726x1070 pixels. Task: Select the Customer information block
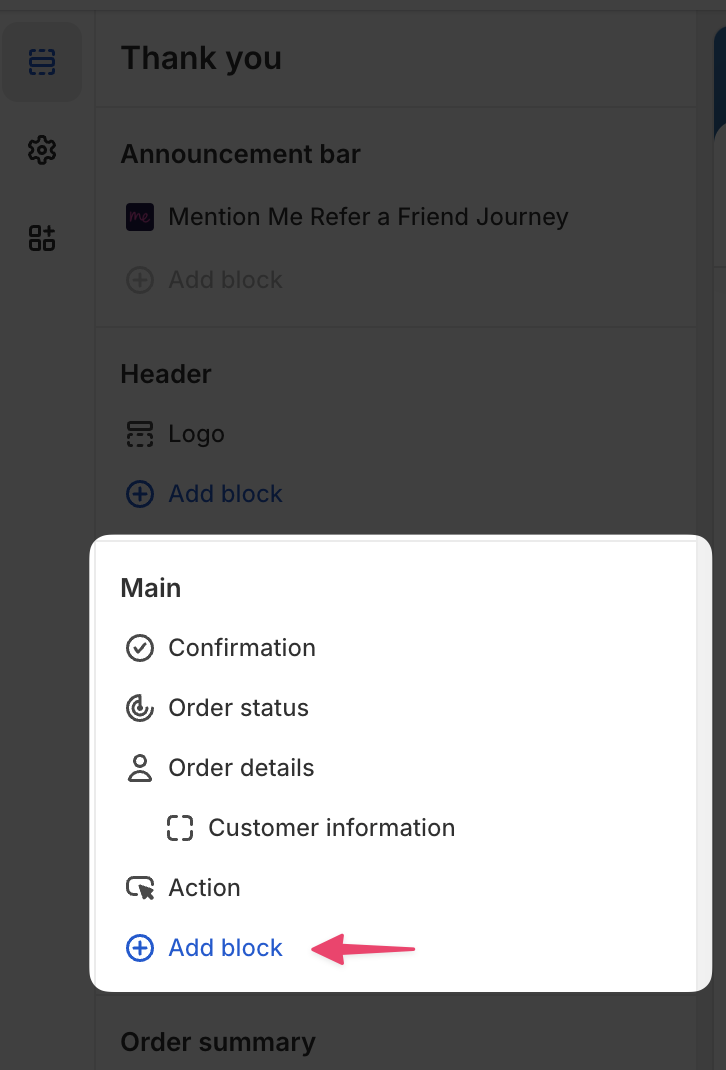(331, 828)
